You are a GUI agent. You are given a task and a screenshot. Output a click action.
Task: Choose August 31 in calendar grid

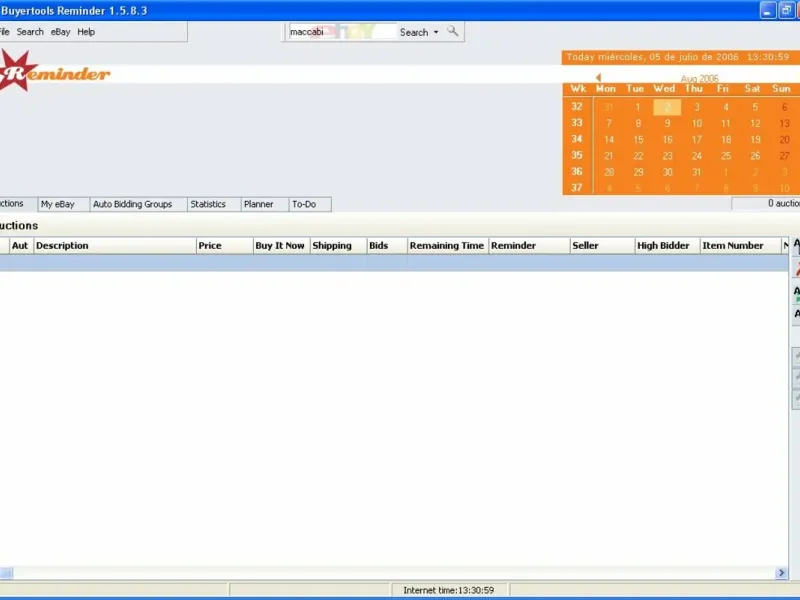[x=696, y=172]
